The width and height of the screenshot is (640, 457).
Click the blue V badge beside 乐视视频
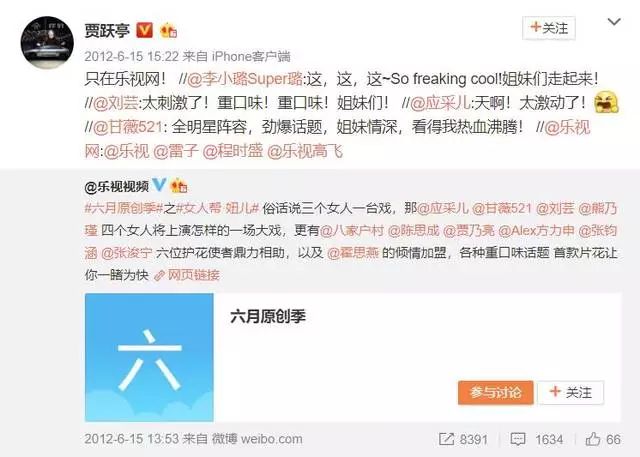[159, 185]
